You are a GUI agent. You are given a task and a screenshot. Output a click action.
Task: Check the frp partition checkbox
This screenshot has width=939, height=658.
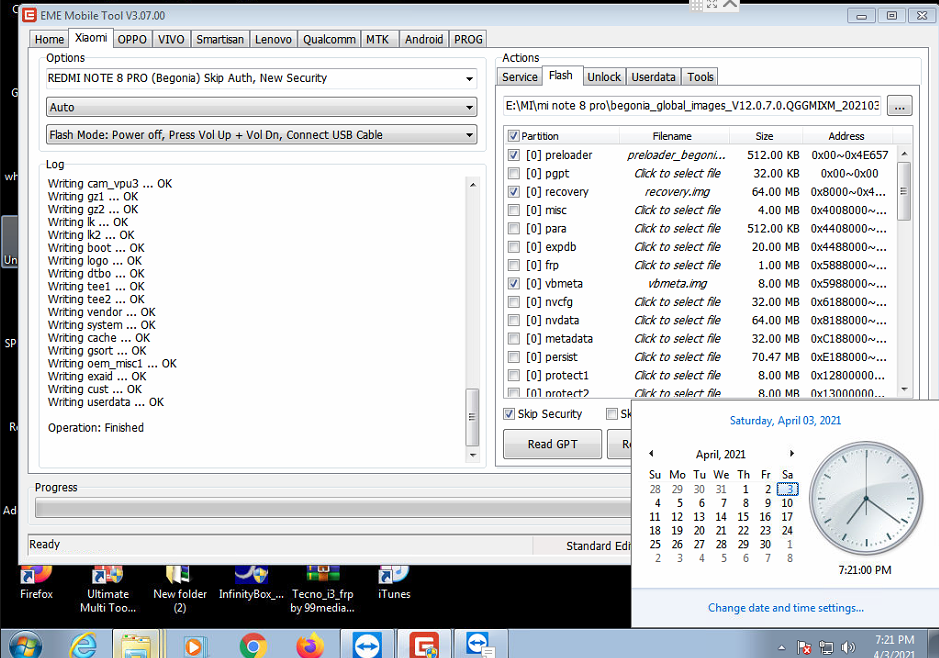coord(513,265)
